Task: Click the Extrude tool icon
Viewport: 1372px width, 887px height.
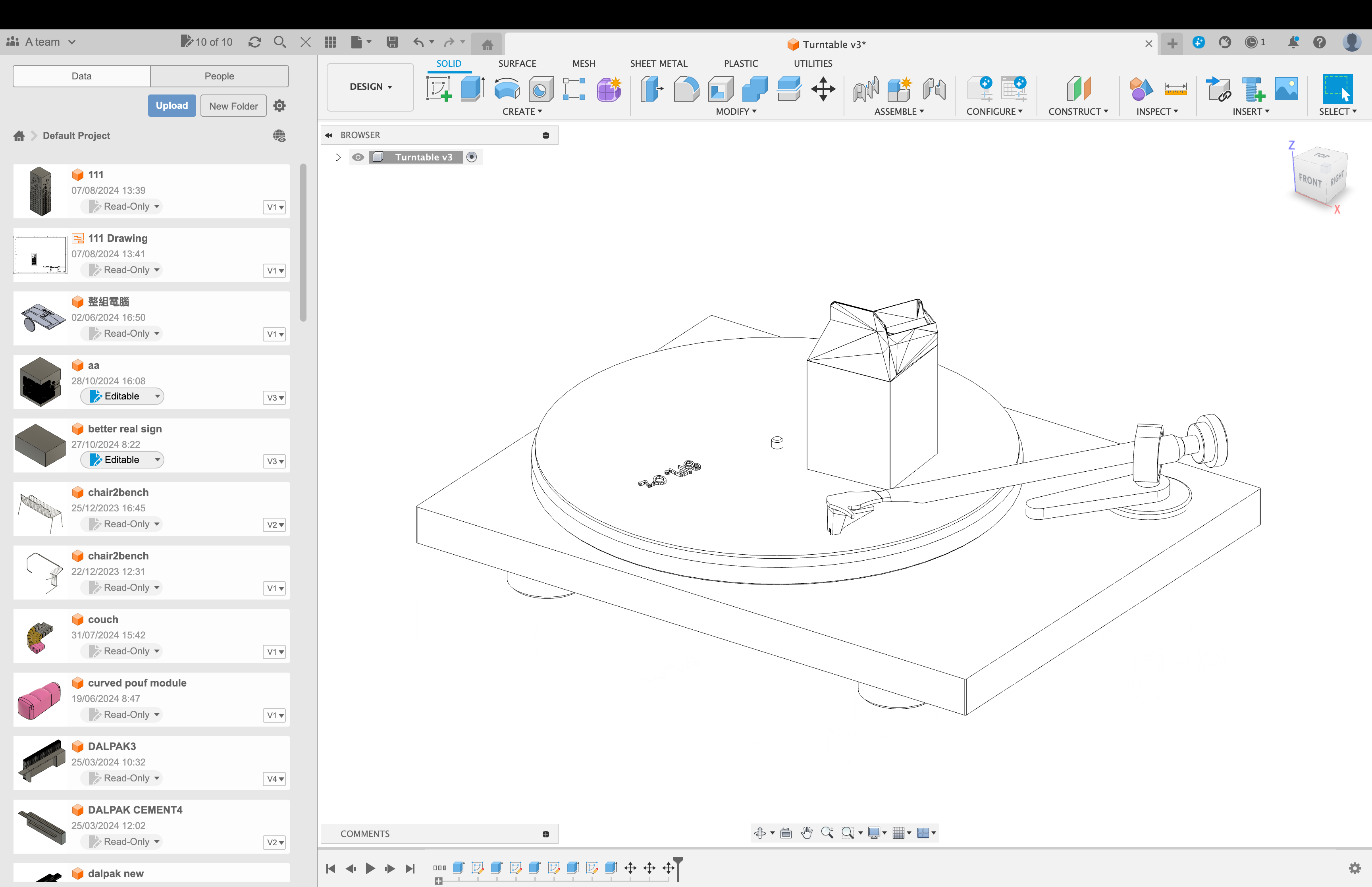Action: tap(473, 89)
